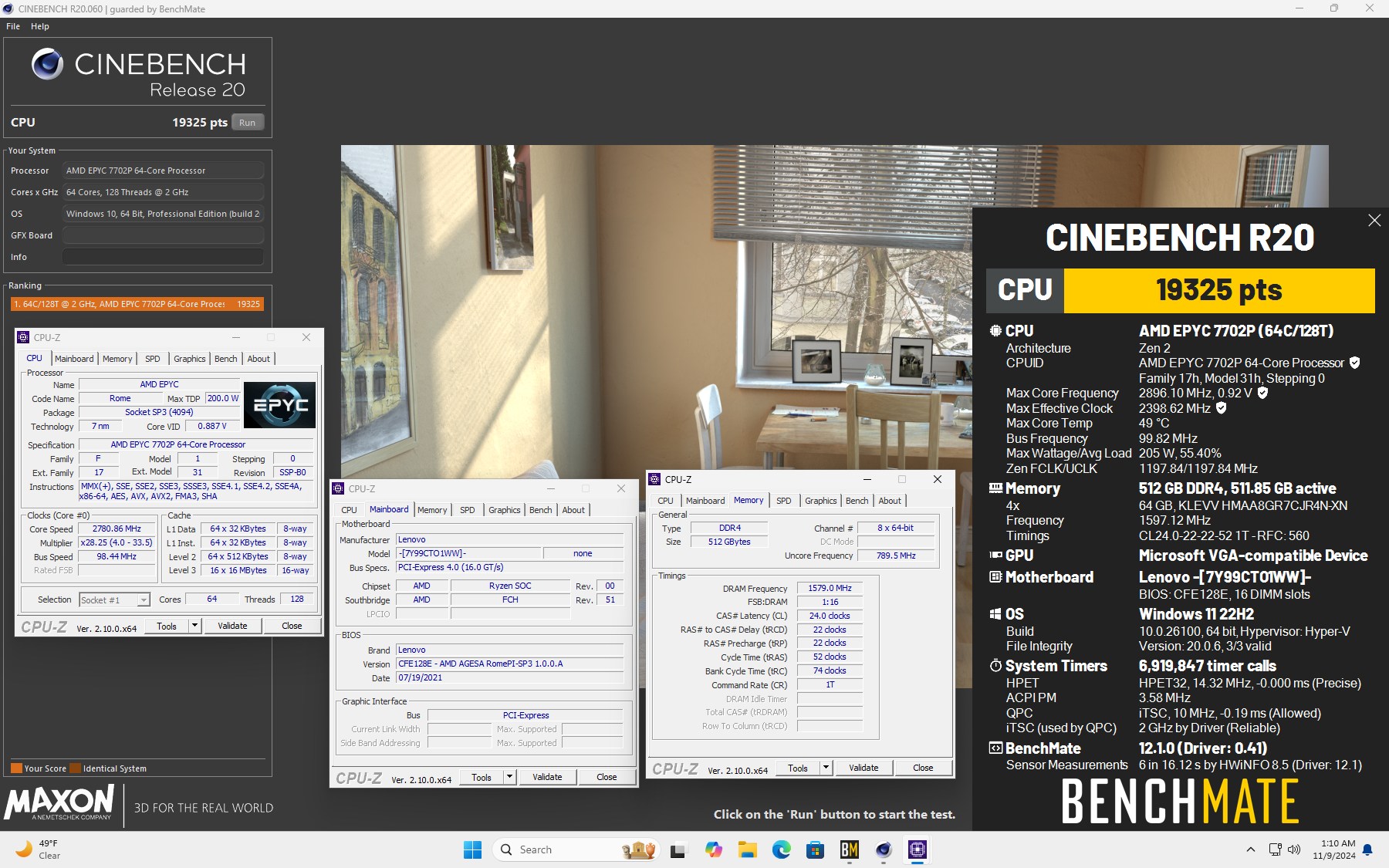Click the Motherboard icon in the BenchMate panel
1389x868 pixels.
click(995, 577)
